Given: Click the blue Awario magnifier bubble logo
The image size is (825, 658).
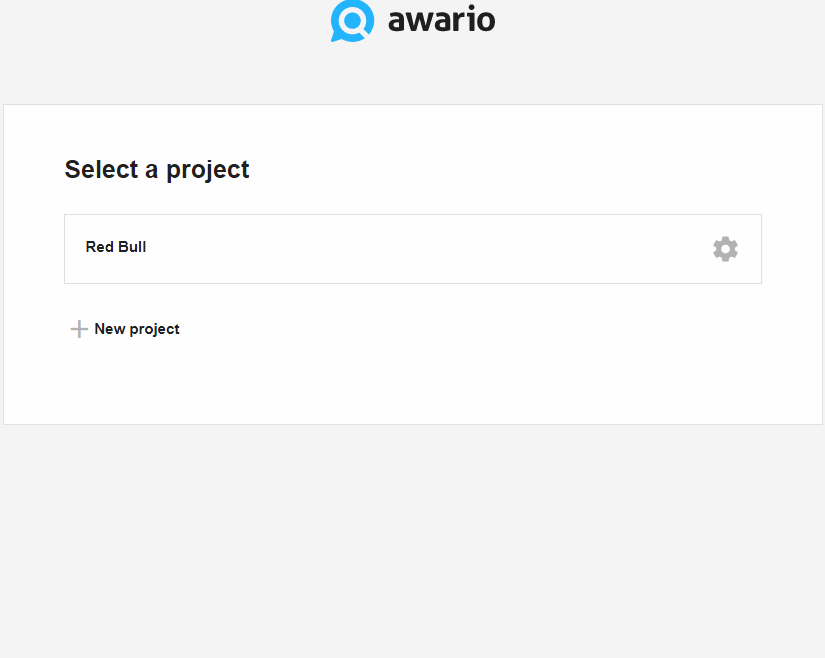Looking at the screenshot, I should [352, 21].
